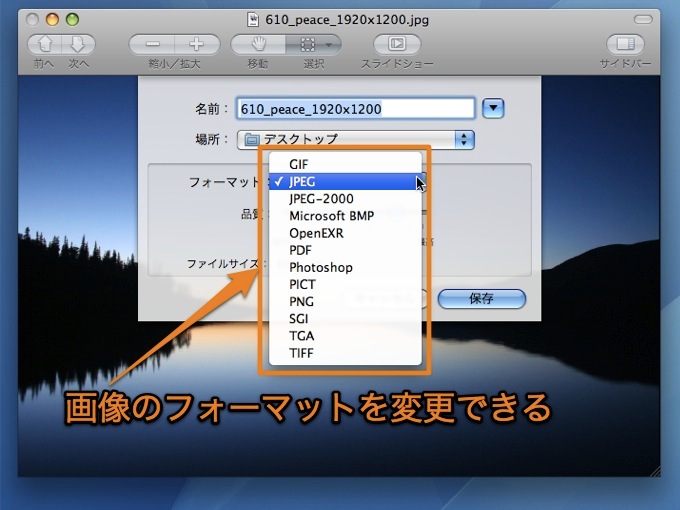Choose PNG format
This screenshot has height=510, width=680.
(x=345, y=301)
